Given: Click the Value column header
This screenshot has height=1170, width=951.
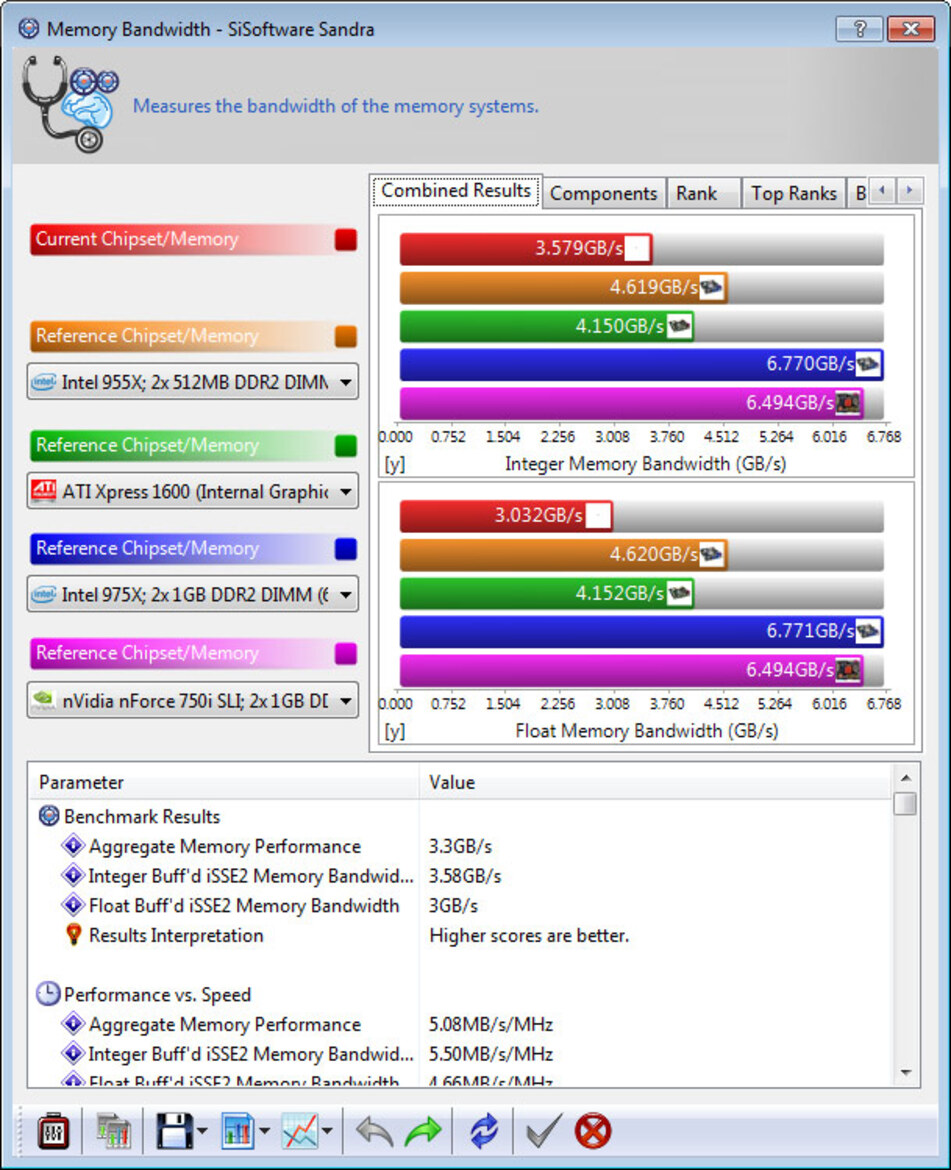Looking at the screenshot, I should [655, 782].
